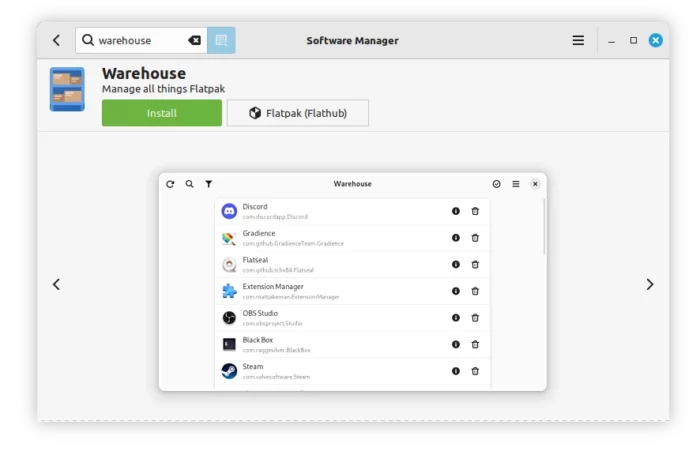
Task: Click the search field containing warehouse
Action: click(x=141, y=41)
